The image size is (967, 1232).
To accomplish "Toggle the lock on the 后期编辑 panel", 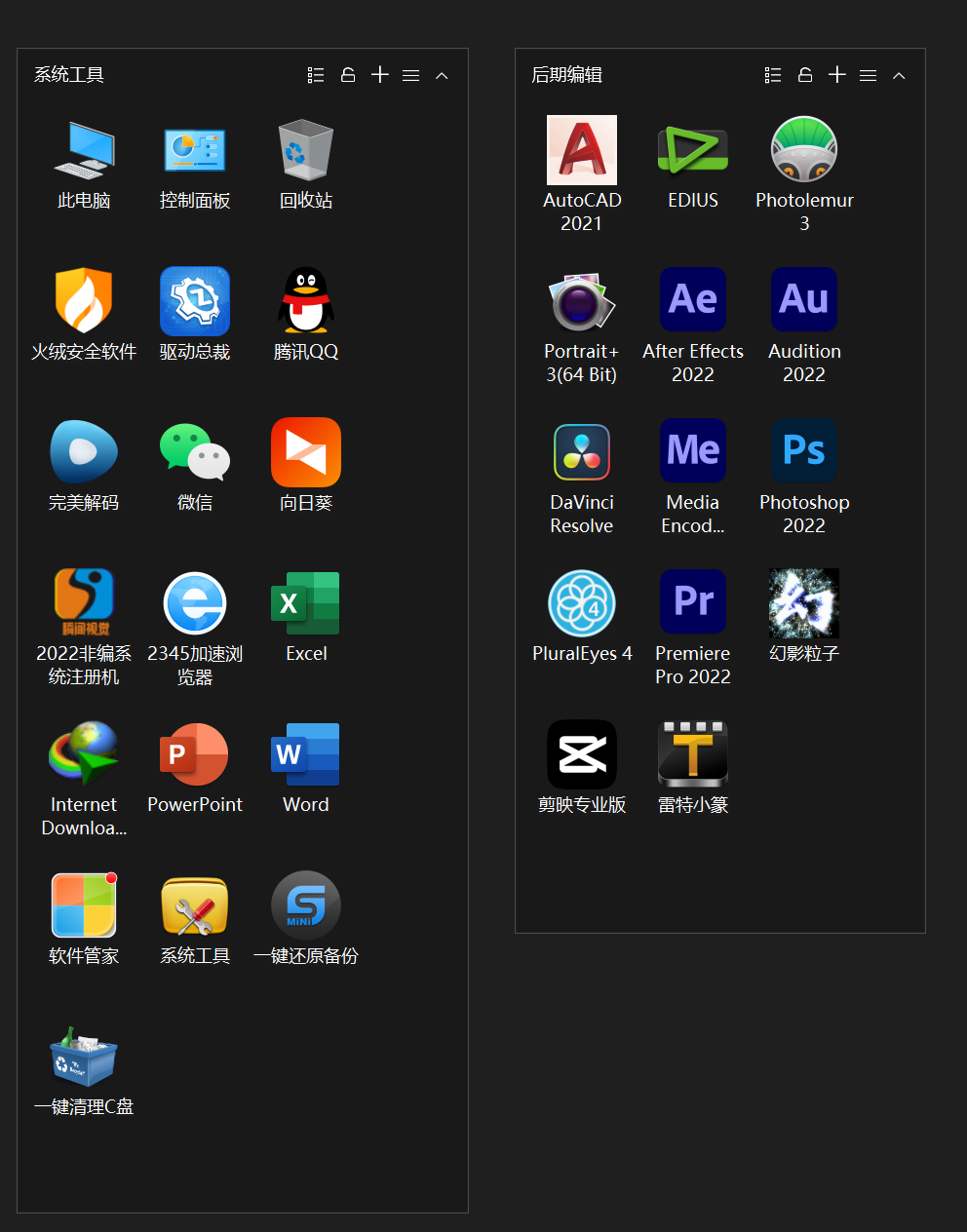I will (805, 75).
